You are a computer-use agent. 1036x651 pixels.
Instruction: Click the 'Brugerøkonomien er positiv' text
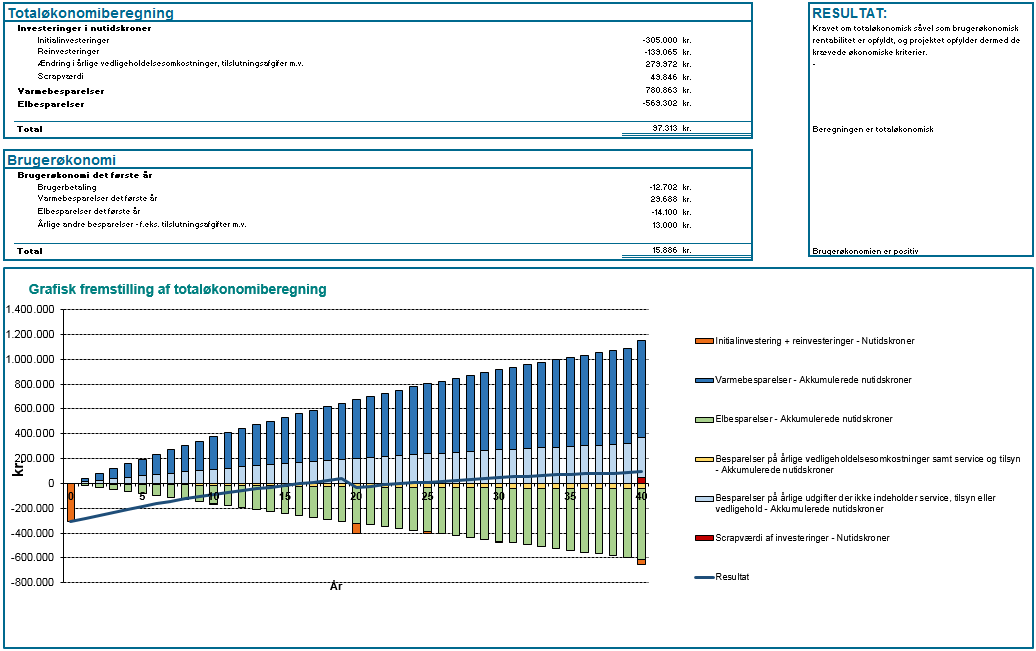pos(865,251)
